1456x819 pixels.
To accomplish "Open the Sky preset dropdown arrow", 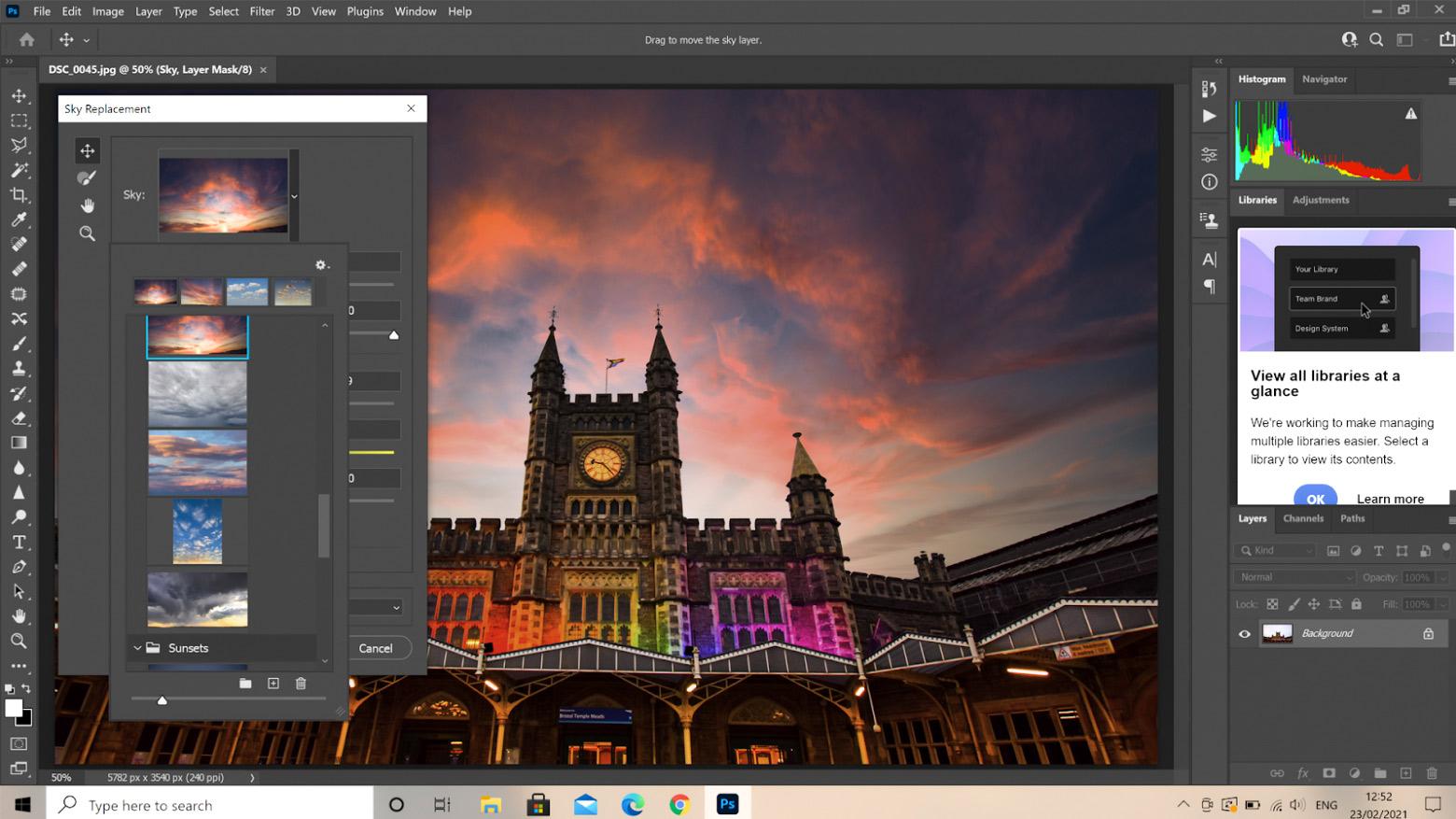I will pos(294,196).
